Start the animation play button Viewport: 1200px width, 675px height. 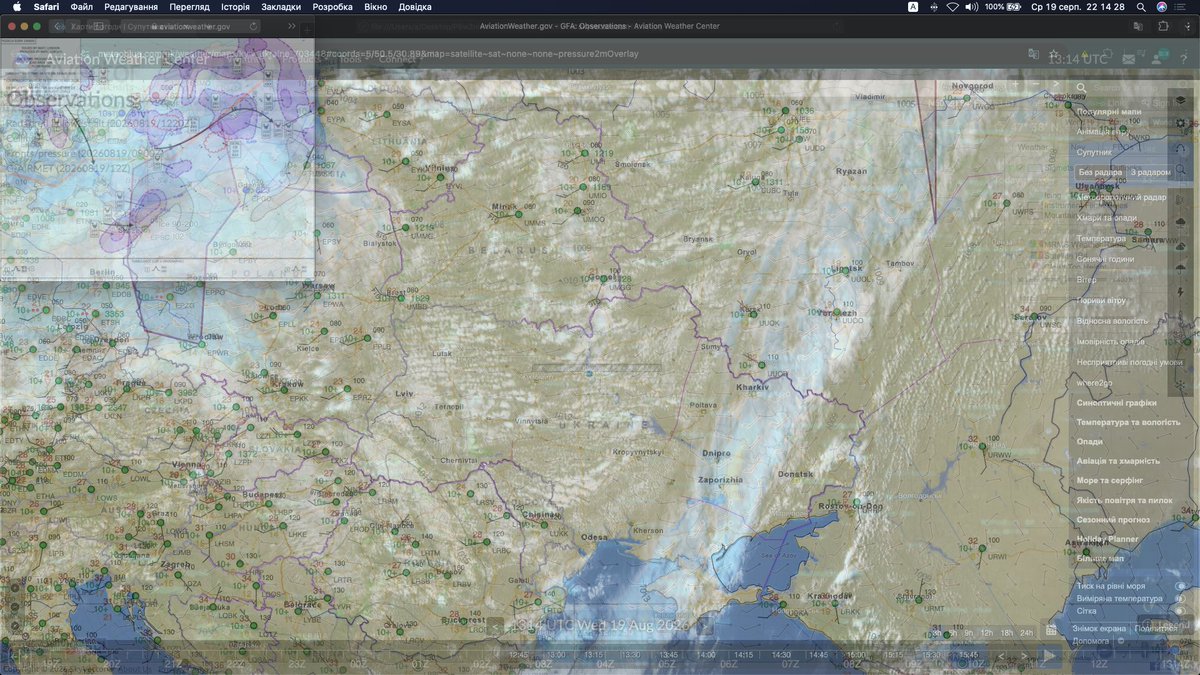(1049, 656)
